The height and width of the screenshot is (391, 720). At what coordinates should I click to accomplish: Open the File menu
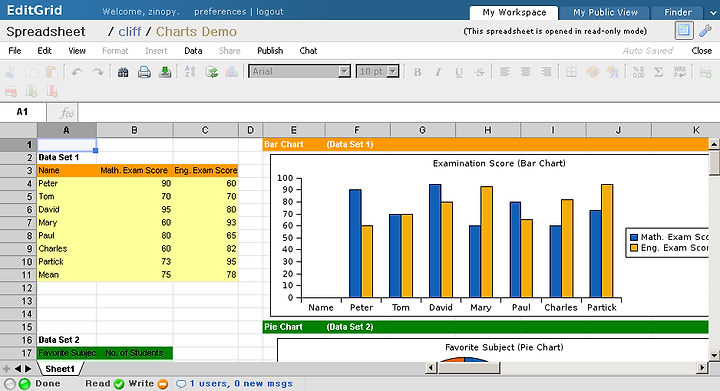coord(15,50)
